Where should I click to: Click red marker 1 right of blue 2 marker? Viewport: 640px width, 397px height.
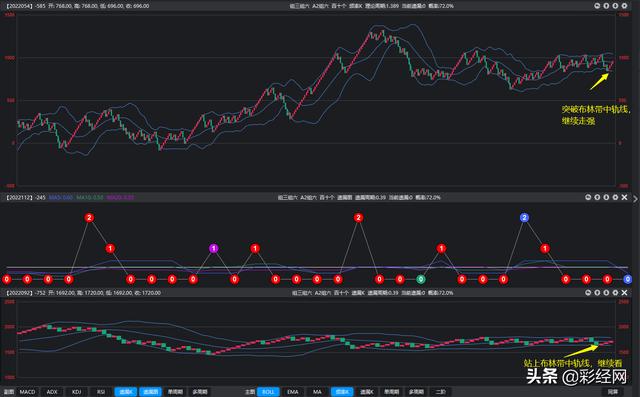pyautogui.click(x=545, y=248)
